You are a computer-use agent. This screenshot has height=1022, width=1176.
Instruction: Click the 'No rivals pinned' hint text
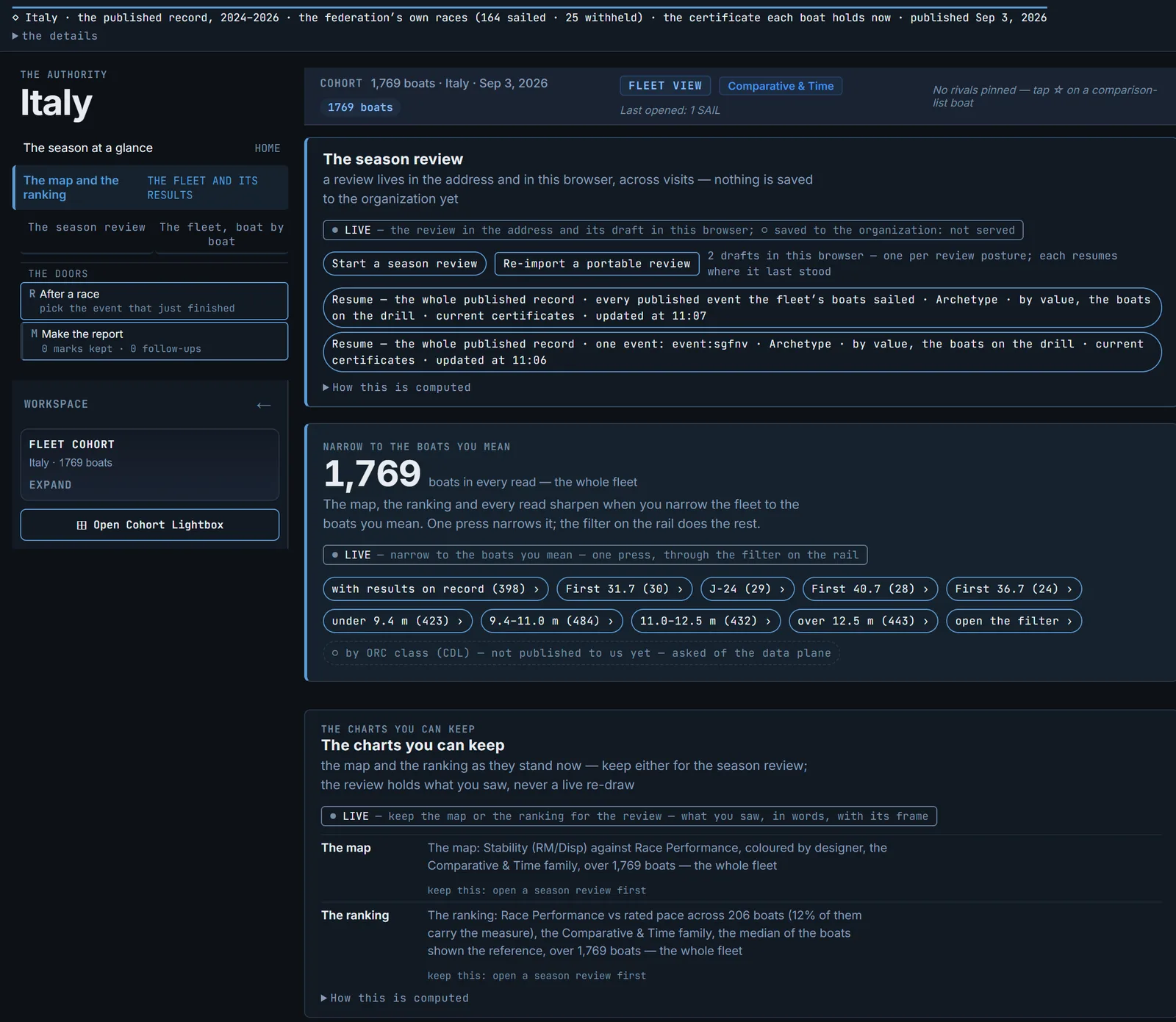pos(1044,96)
